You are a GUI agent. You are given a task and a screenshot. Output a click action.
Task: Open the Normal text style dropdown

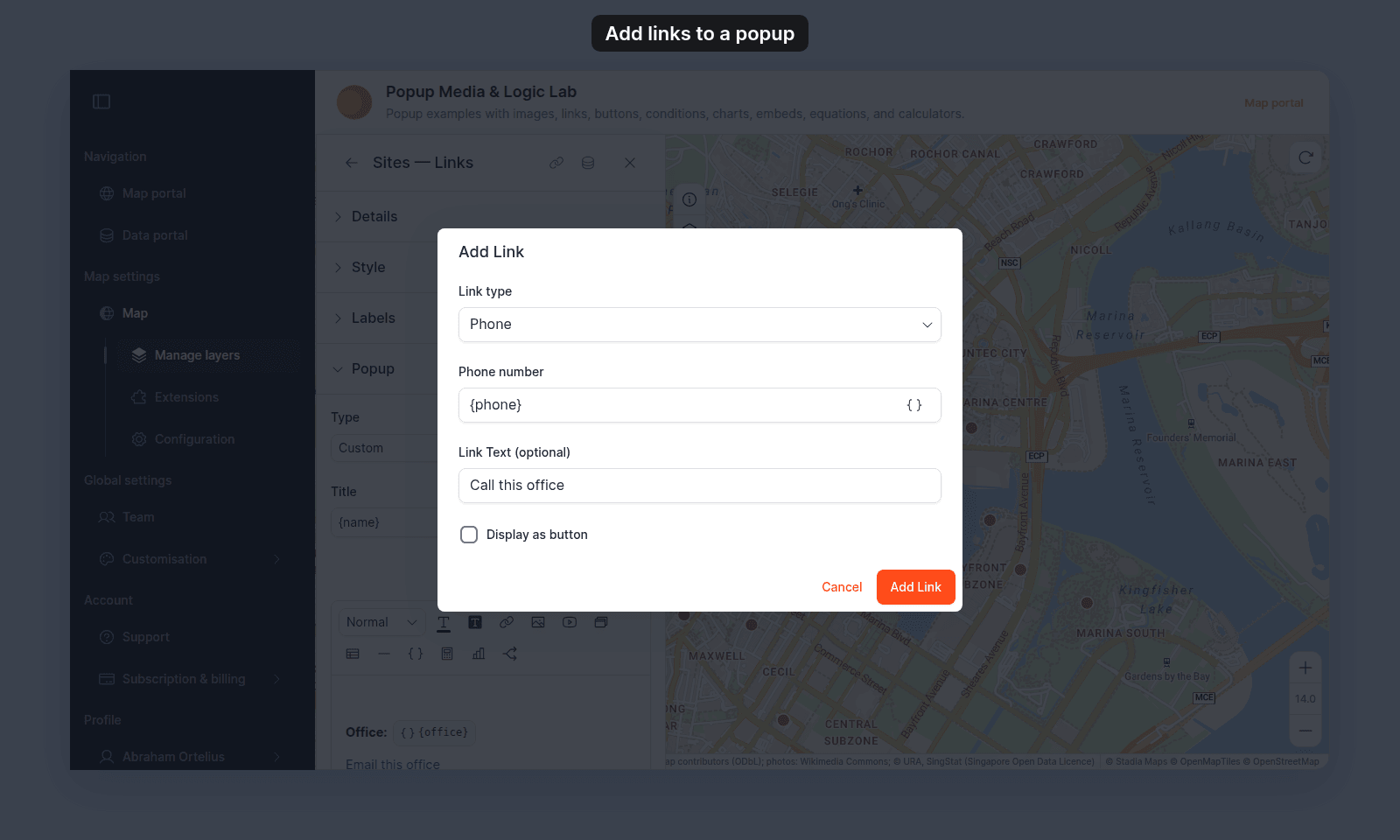pyautogui.click(x=381, y=622)
